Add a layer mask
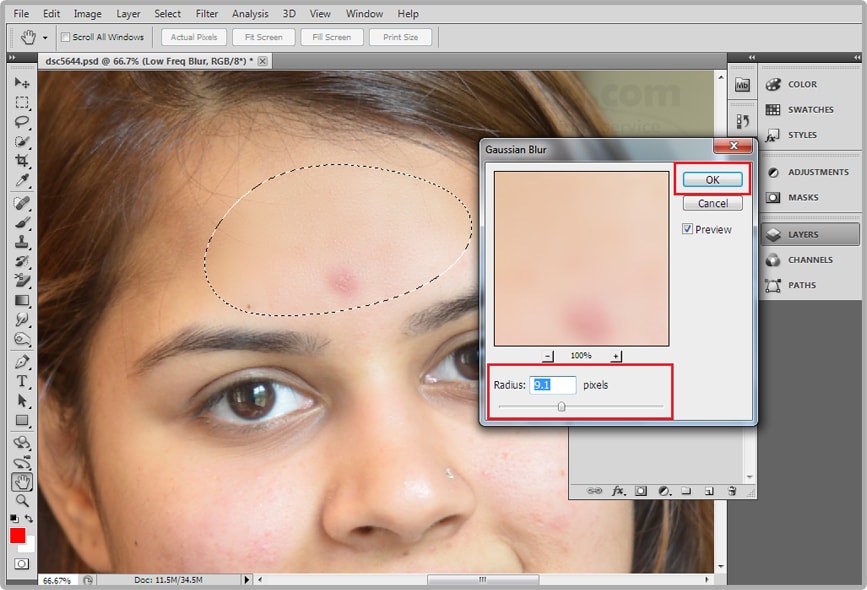 pos(641,492)
